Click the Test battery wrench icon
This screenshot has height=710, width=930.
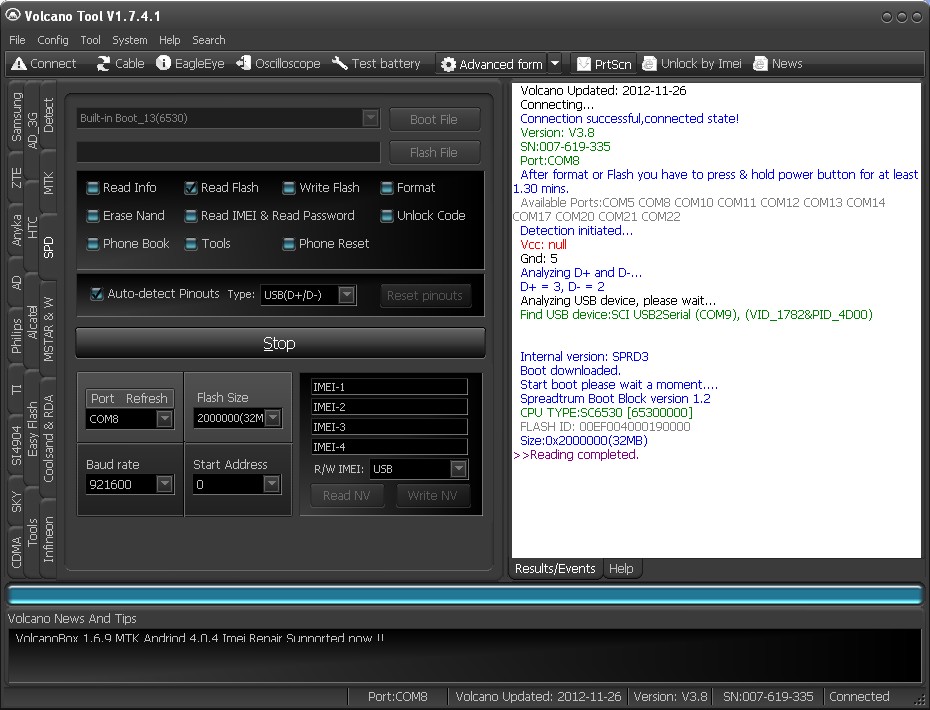340,63
